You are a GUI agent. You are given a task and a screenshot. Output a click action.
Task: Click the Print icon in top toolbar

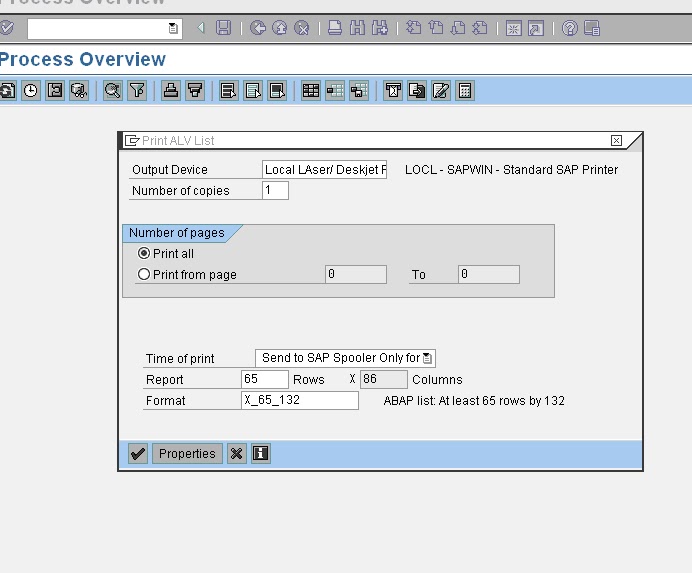[x=335, y=28]
